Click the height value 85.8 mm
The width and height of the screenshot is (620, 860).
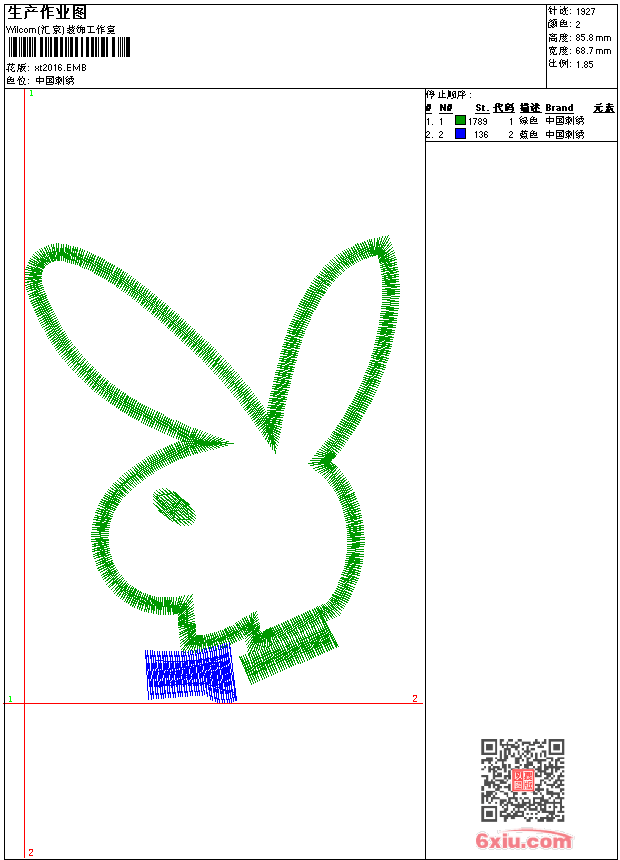[x=593, y=38]
